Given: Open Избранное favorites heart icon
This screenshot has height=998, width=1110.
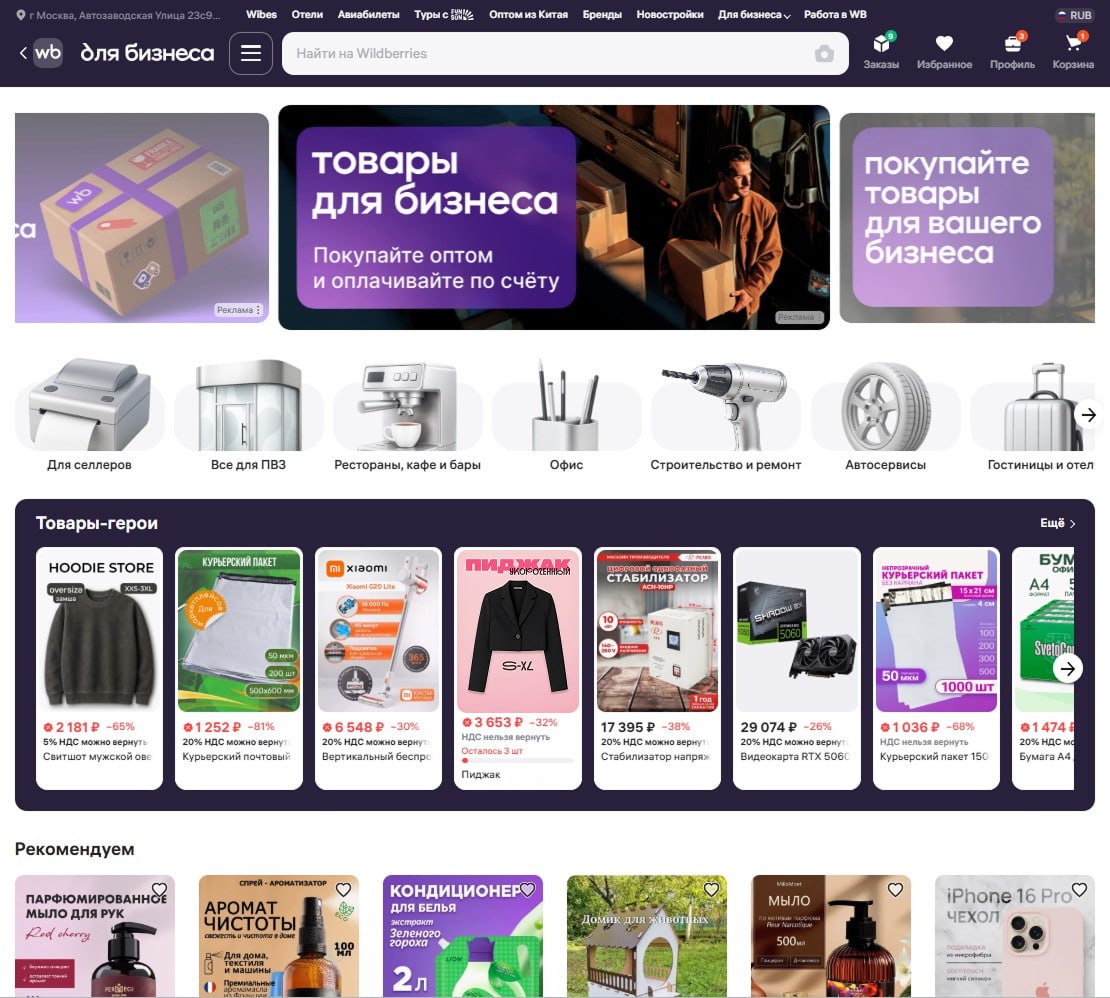Looking at the screenshot, I should pos(944,45).
